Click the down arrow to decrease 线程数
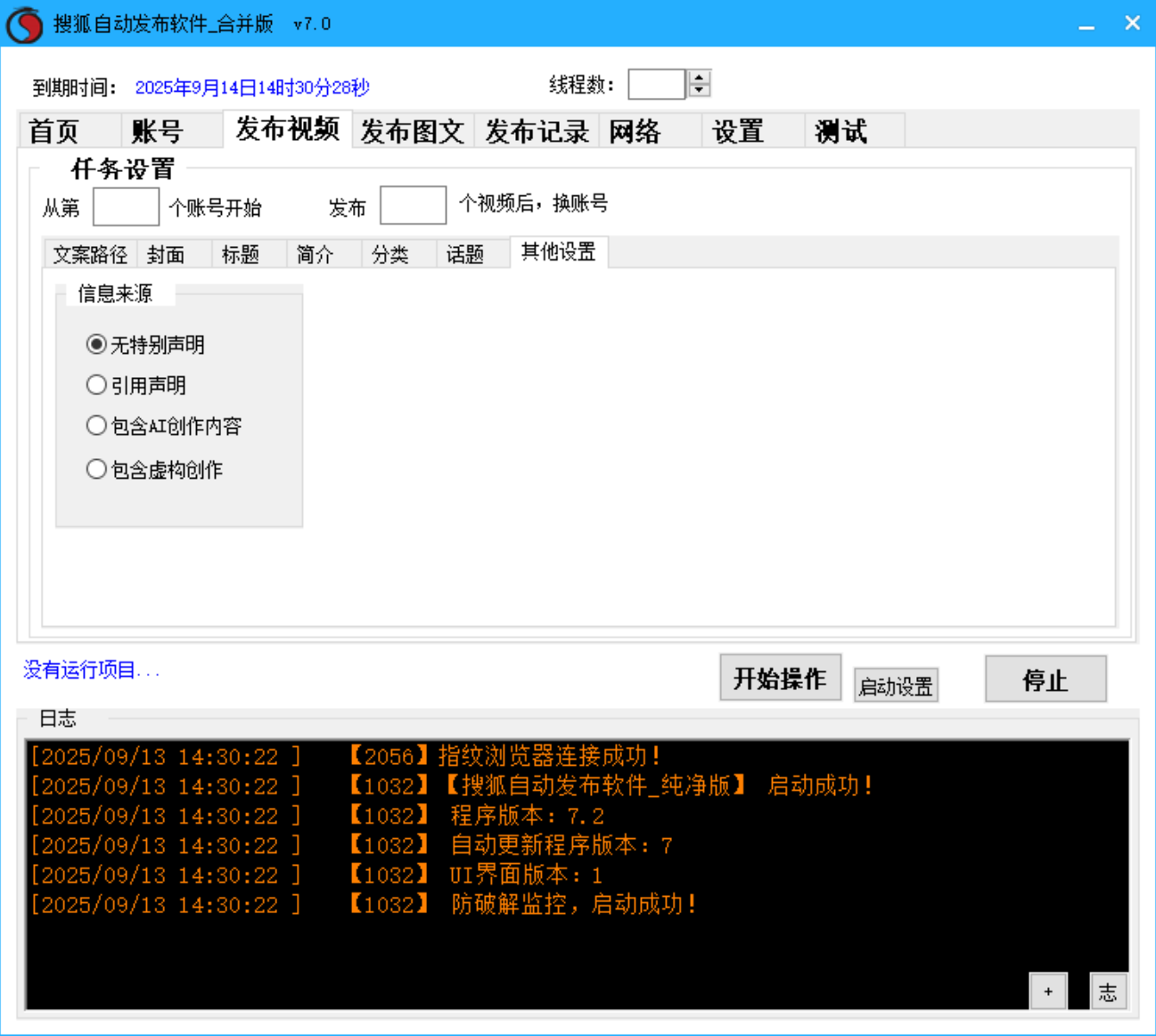The height and width of the screenshot is (1036, 1156). tap(699, 89)
